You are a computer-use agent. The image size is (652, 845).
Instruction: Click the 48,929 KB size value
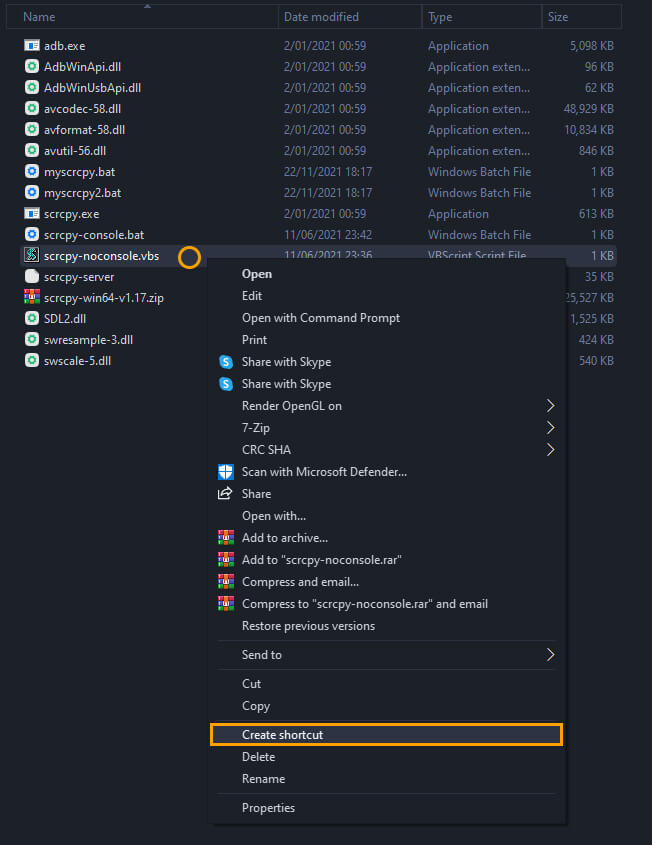coord(588,109)
